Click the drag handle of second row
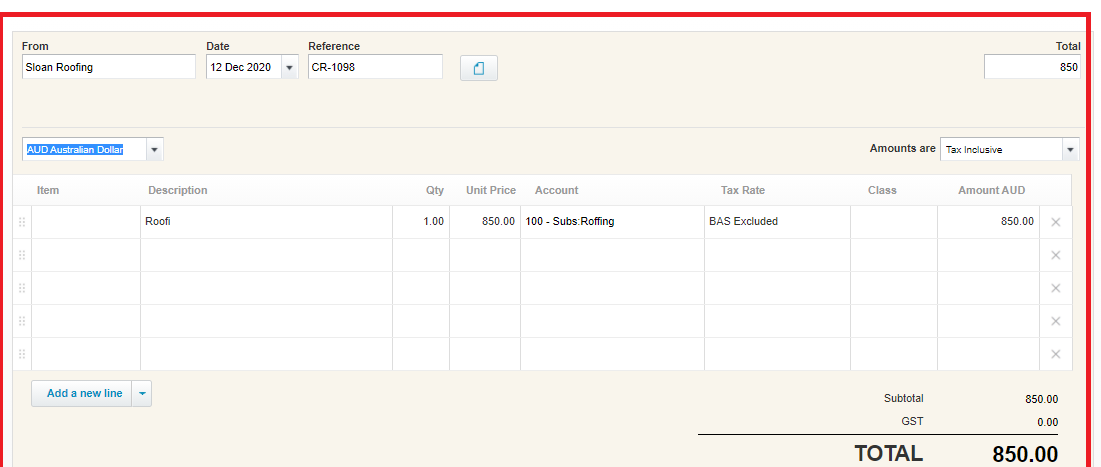 tap(22, 255)
